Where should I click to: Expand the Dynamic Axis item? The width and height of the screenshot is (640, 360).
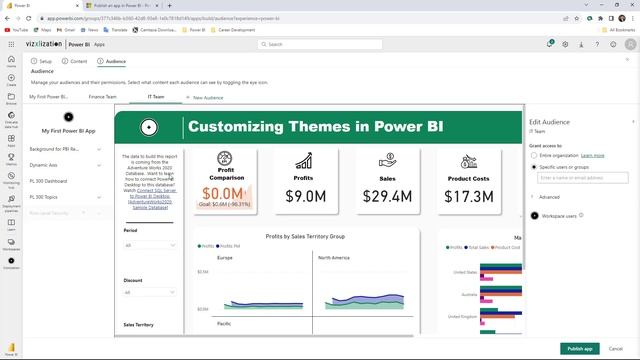pyautogui.click(x=99, y=165)
